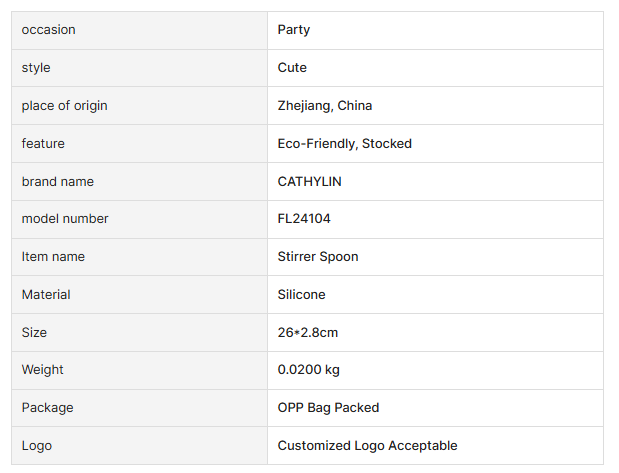The height and width of the screenshot is (473, 619).
Task: Select the 'Zhejiang, China' value text
Action: 325,106
